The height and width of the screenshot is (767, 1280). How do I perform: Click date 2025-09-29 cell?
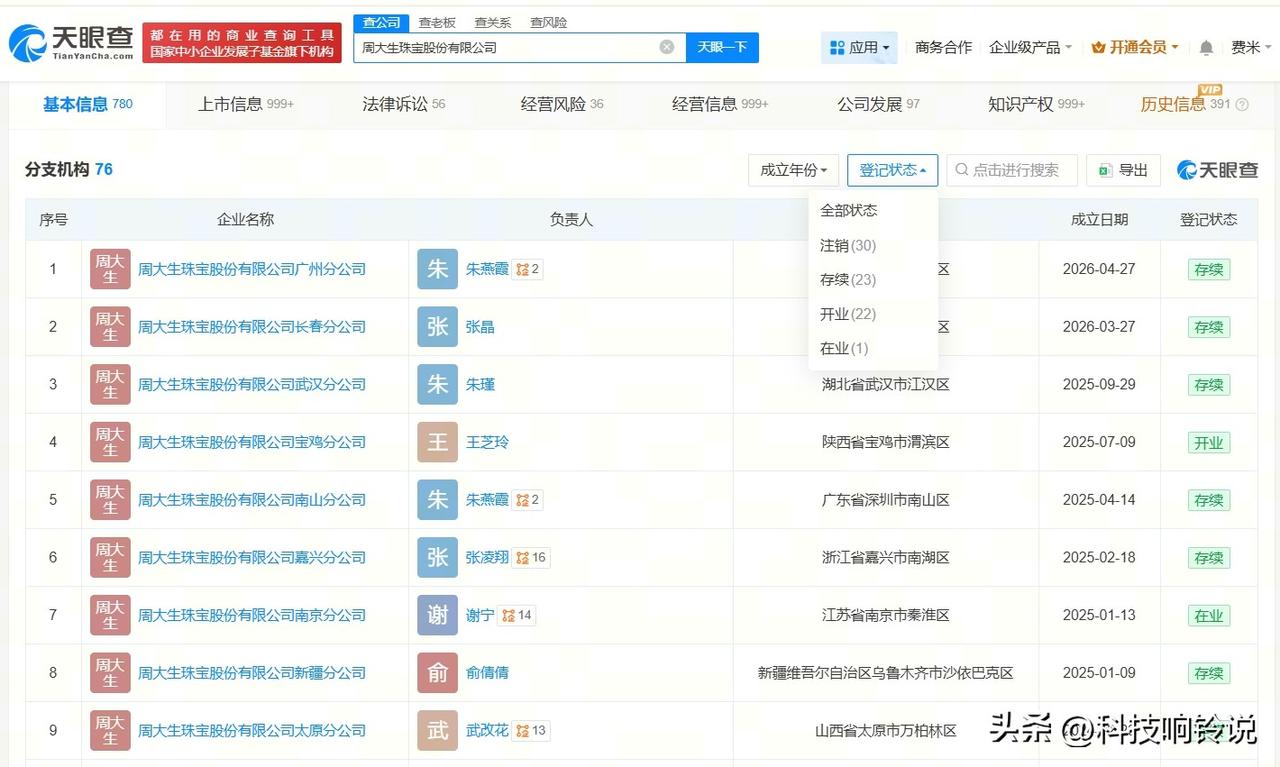pos(1099,384)
